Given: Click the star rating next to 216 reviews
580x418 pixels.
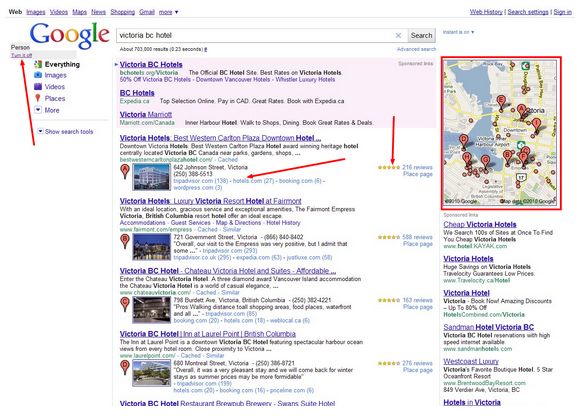Looking at the screenshot, I should (x=389, y=168).
